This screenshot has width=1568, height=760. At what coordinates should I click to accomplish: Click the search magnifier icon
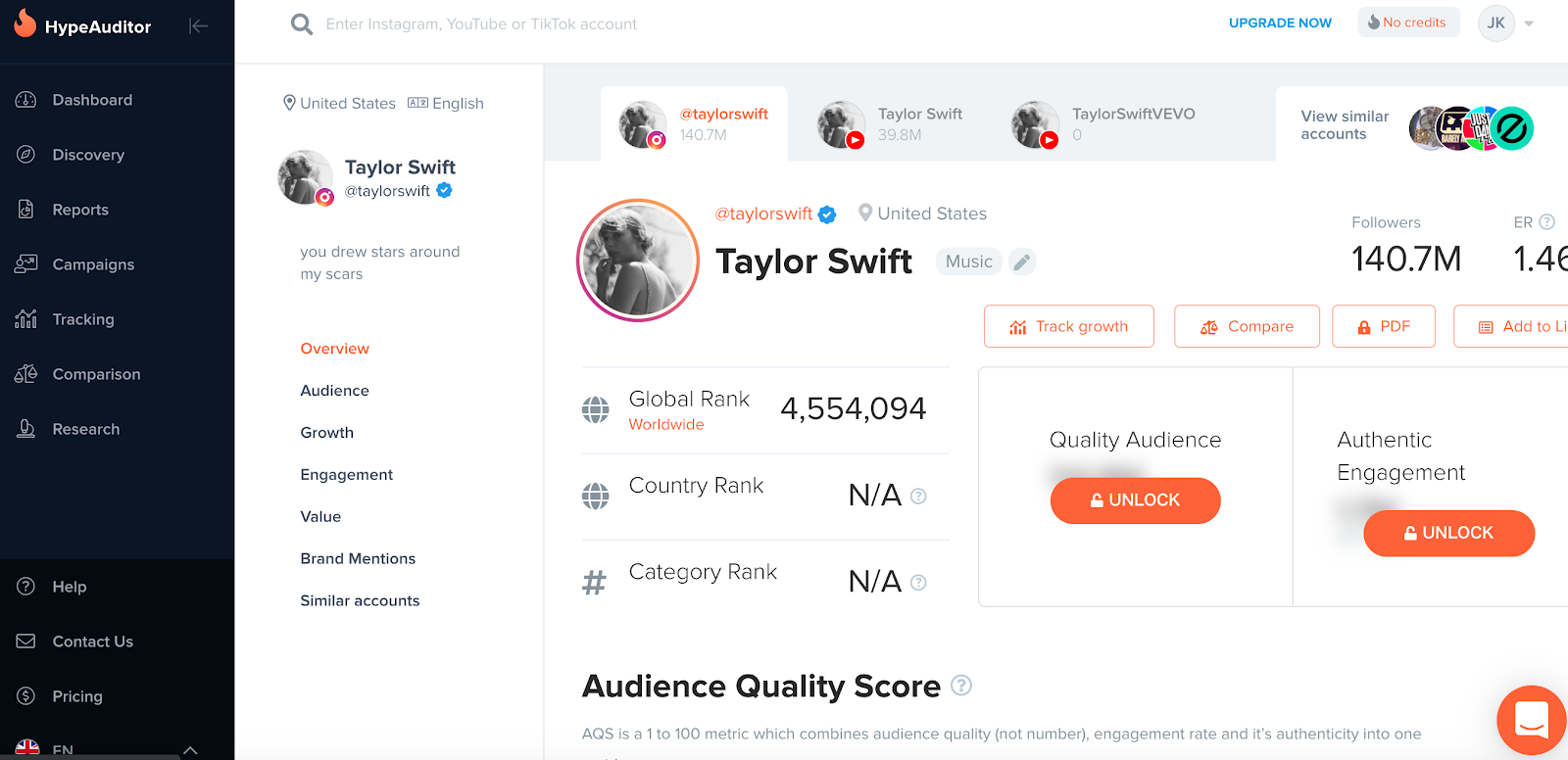302,24
